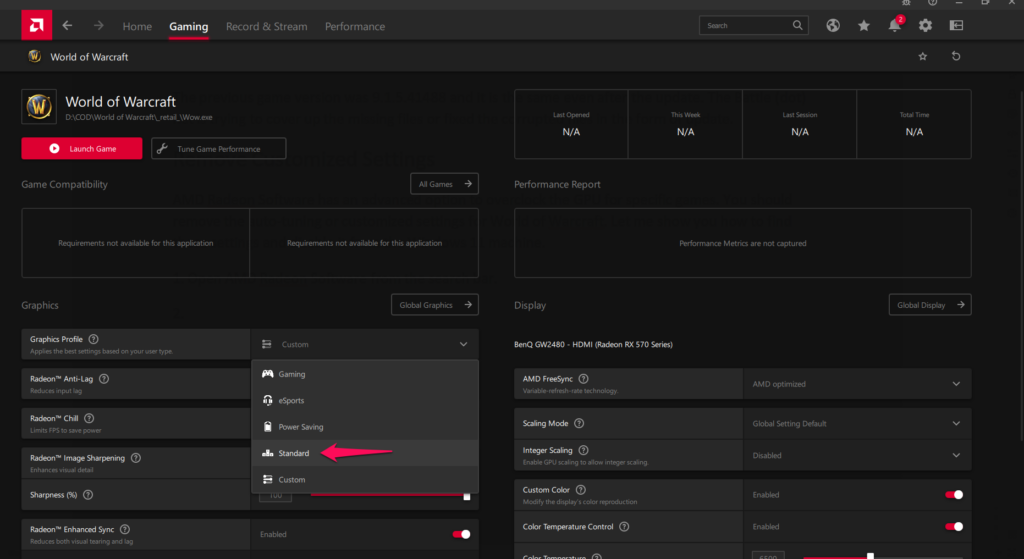Switch to the Gaming tab
1024x559 pixels.
189,26
